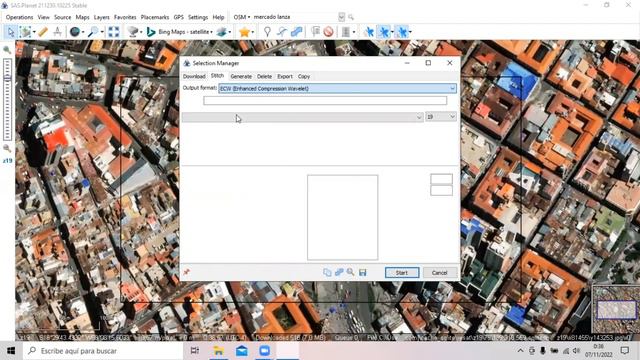Open the Favorites menu
The height and width of the screenshot is (360, 640).
pos(125,17)
